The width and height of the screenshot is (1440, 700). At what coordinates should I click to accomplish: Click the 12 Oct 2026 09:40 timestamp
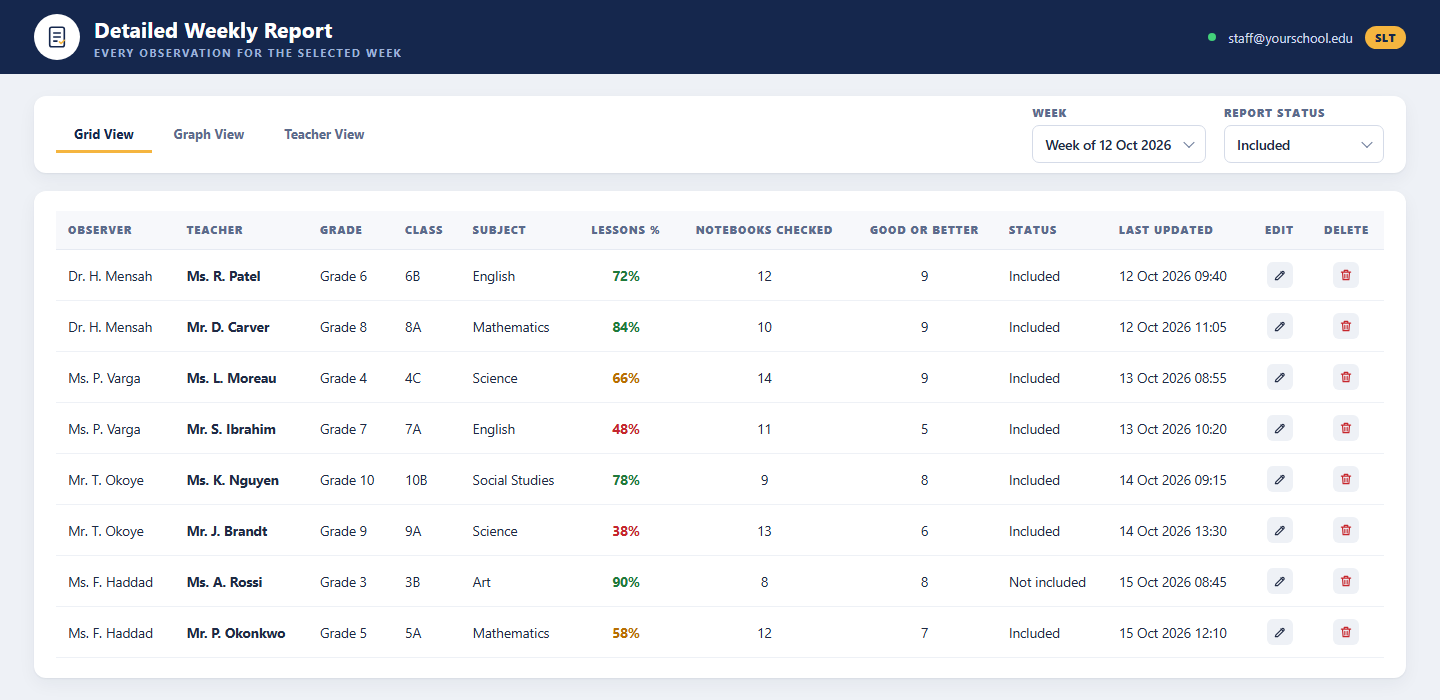[x=1173, y=276]
